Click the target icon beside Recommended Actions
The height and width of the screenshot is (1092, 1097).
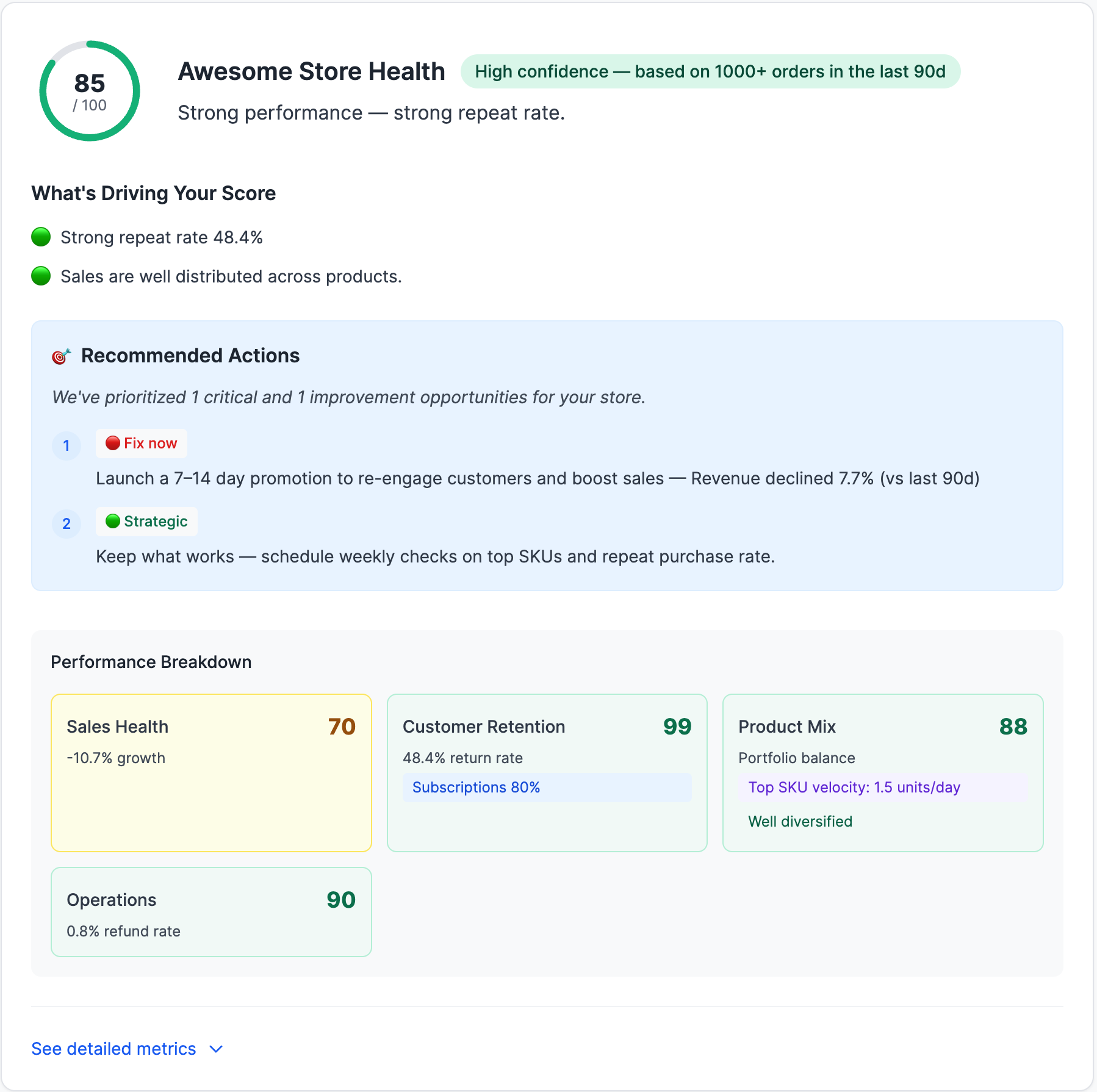[61, 356]
